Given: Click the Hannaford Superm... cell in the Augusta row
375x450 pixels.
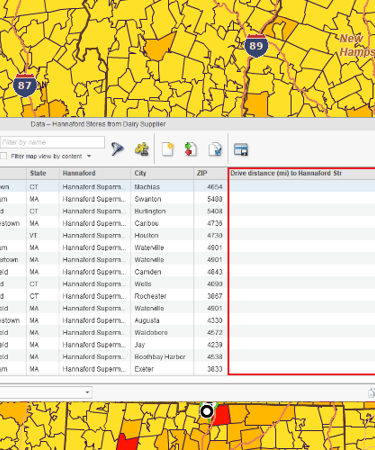Looking at the screenshot, I should pos(95,320).
